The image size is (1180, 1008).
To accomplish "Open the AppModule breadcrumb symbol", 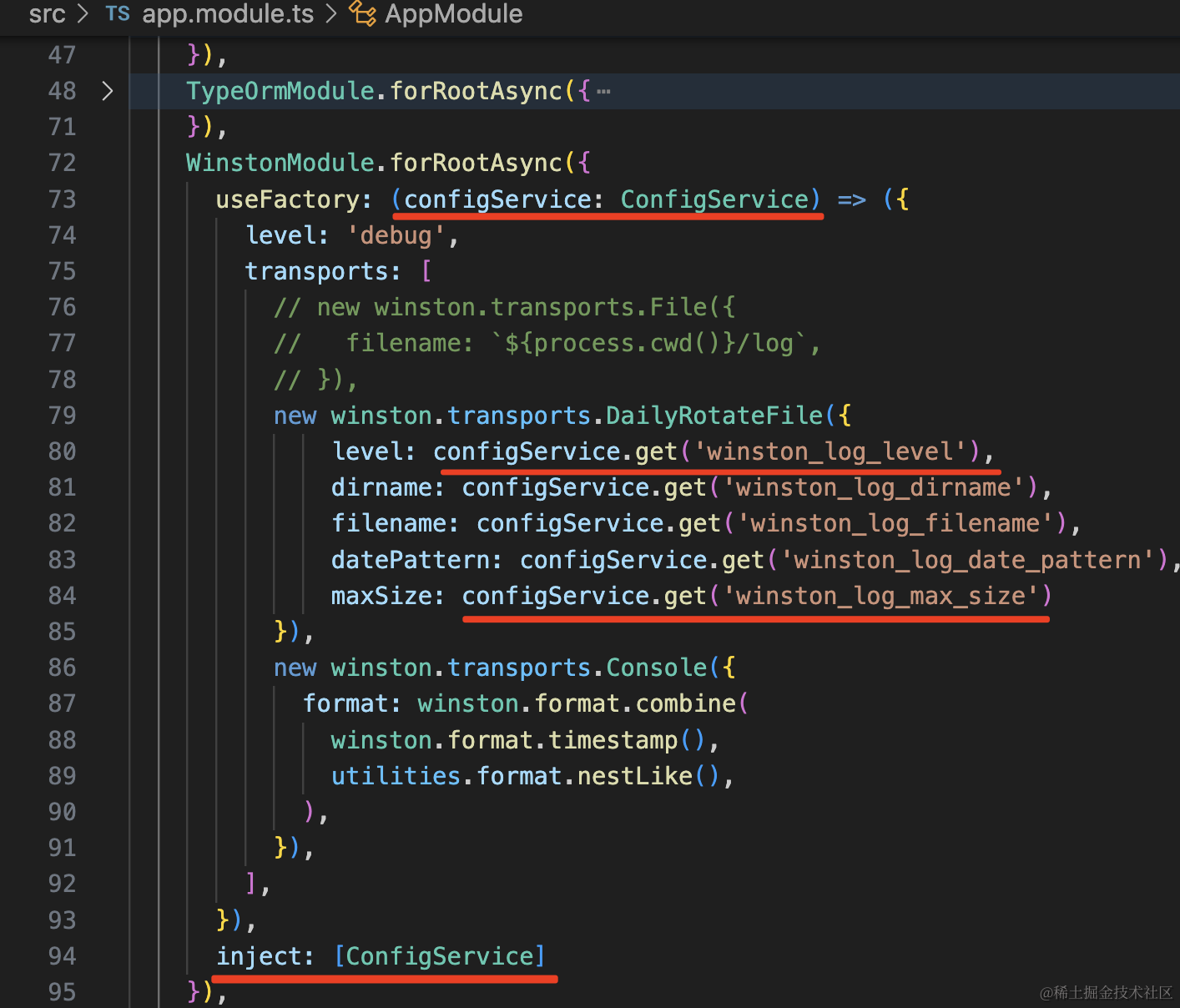I will pos(453,13).
